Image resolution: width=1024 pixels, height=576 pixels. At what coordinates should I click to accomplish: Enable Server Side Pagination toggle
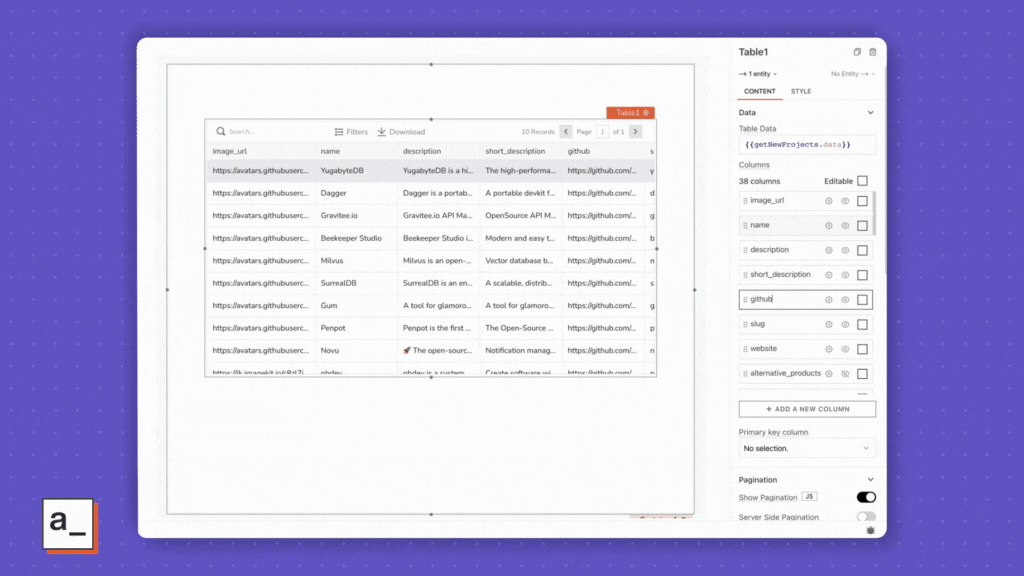[x=866, y=517]
